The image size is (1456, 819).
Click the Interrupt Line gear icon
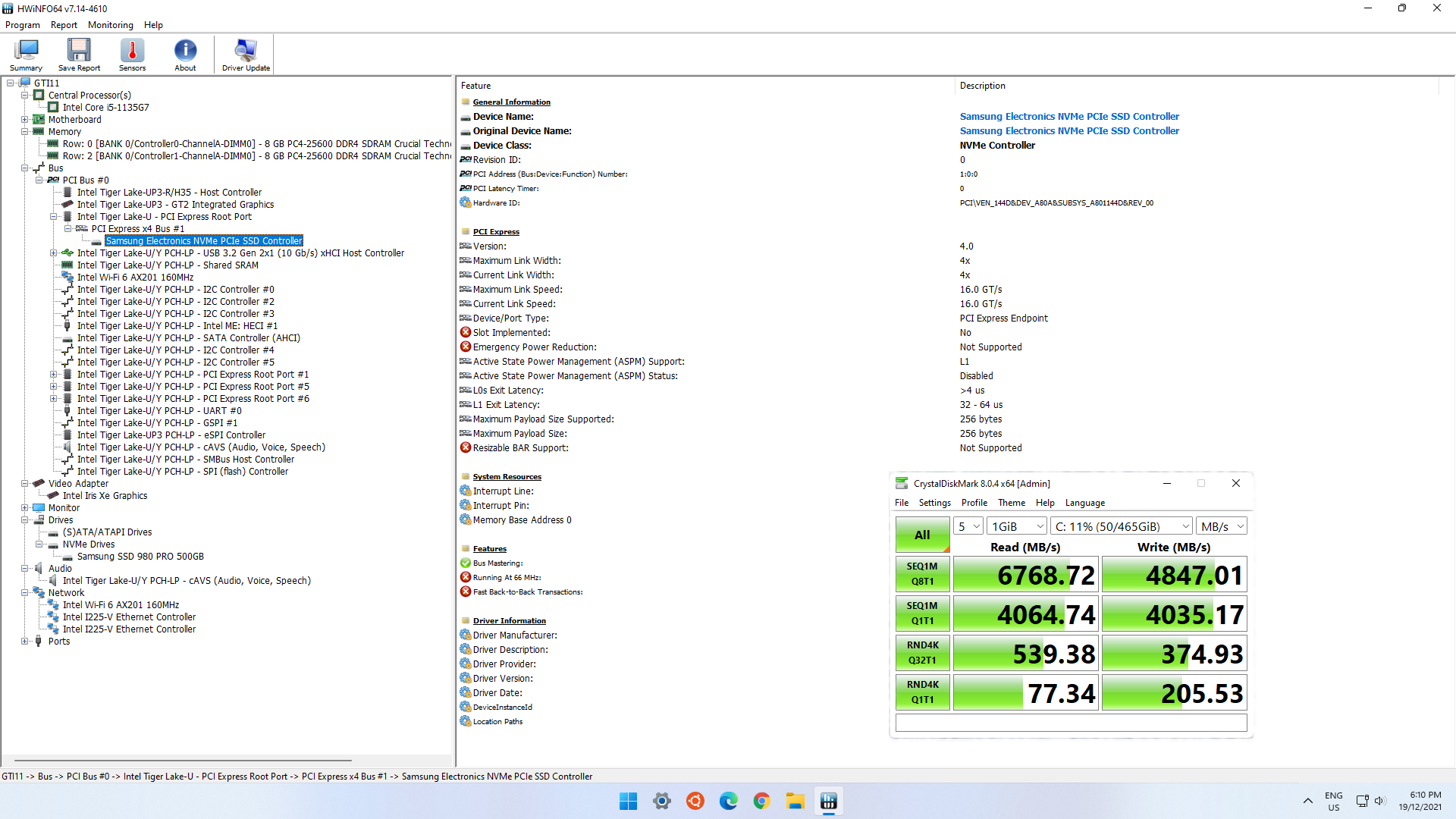click(466, 491)
